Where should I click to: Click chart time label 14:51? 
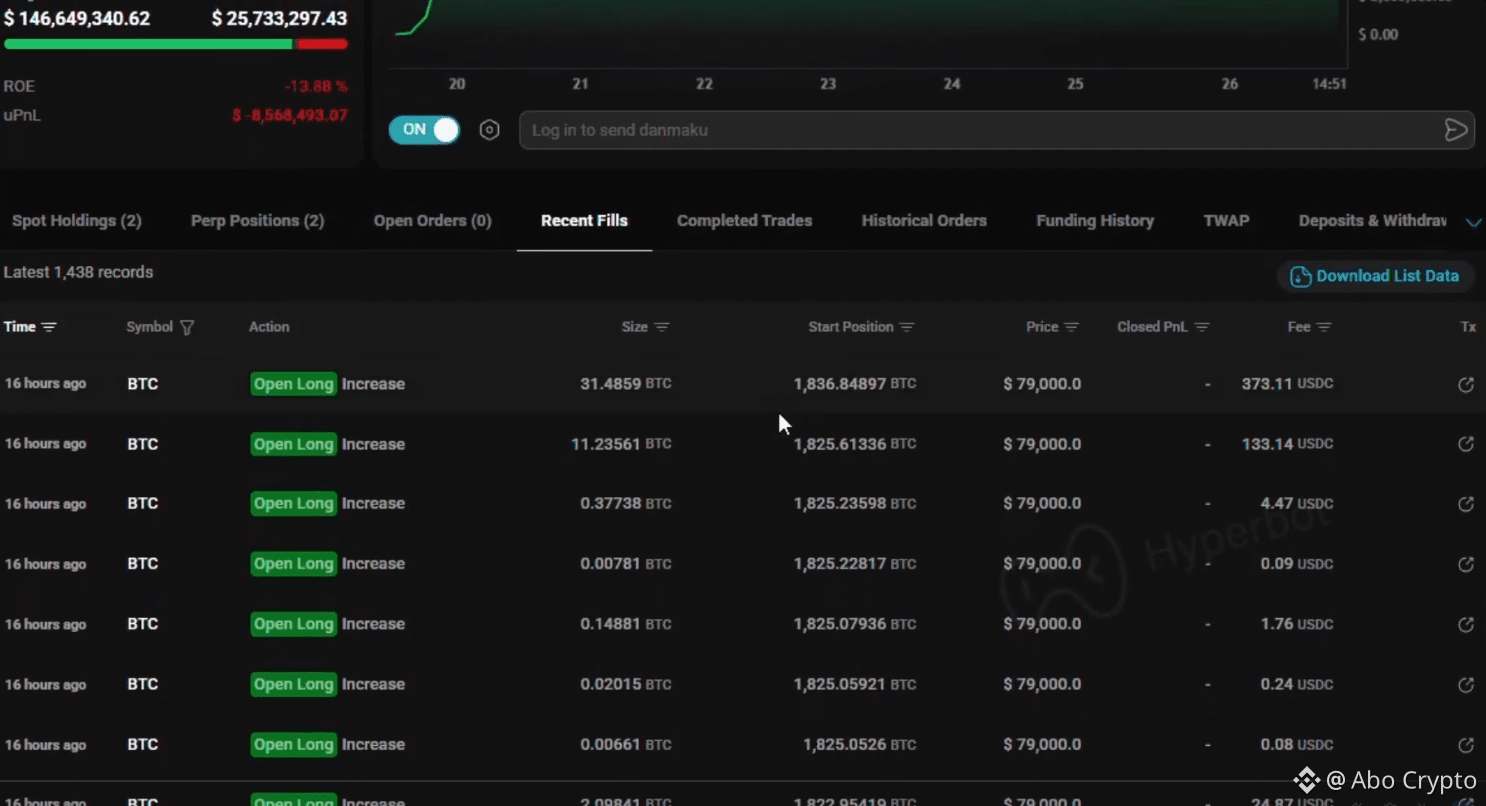[x=1329, y=84]
